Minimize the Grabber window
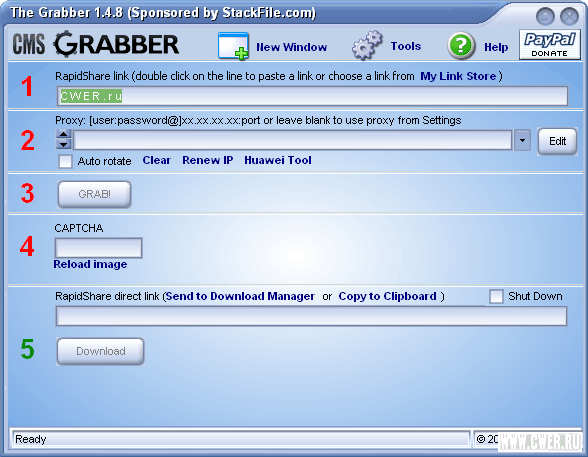 (545, 16)
